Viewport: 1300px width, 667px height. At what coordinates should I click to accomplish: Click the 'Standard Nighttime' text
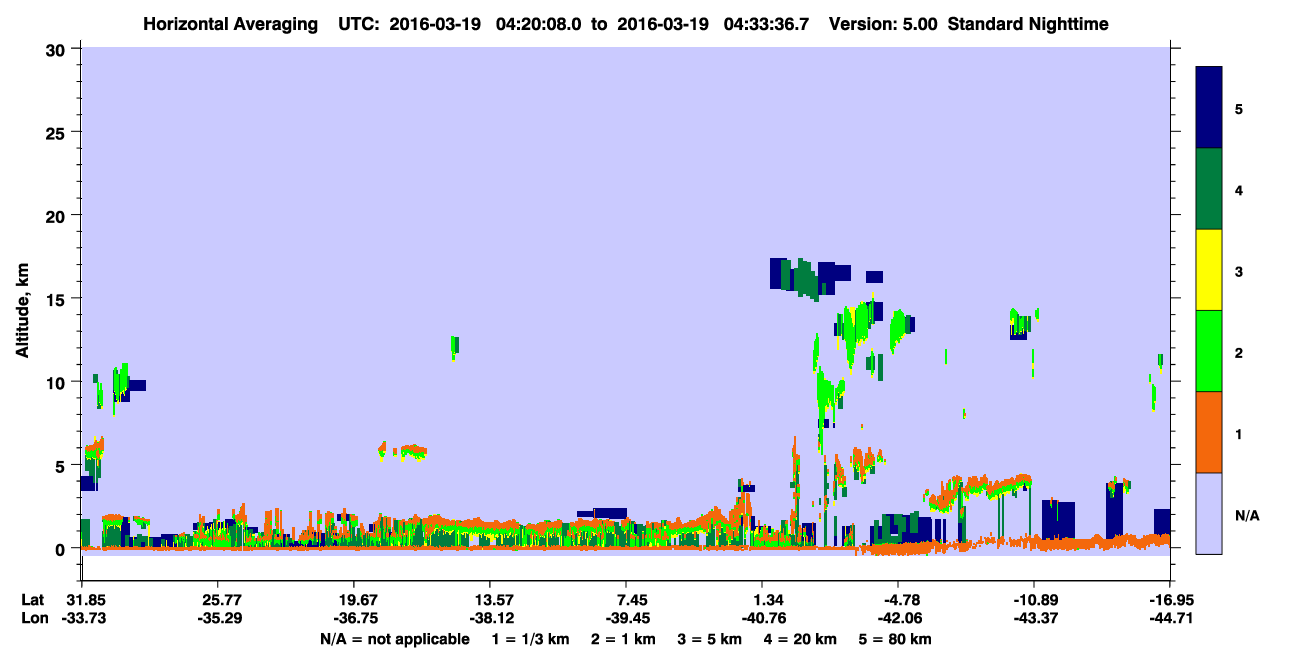(x=1028, y=23)
